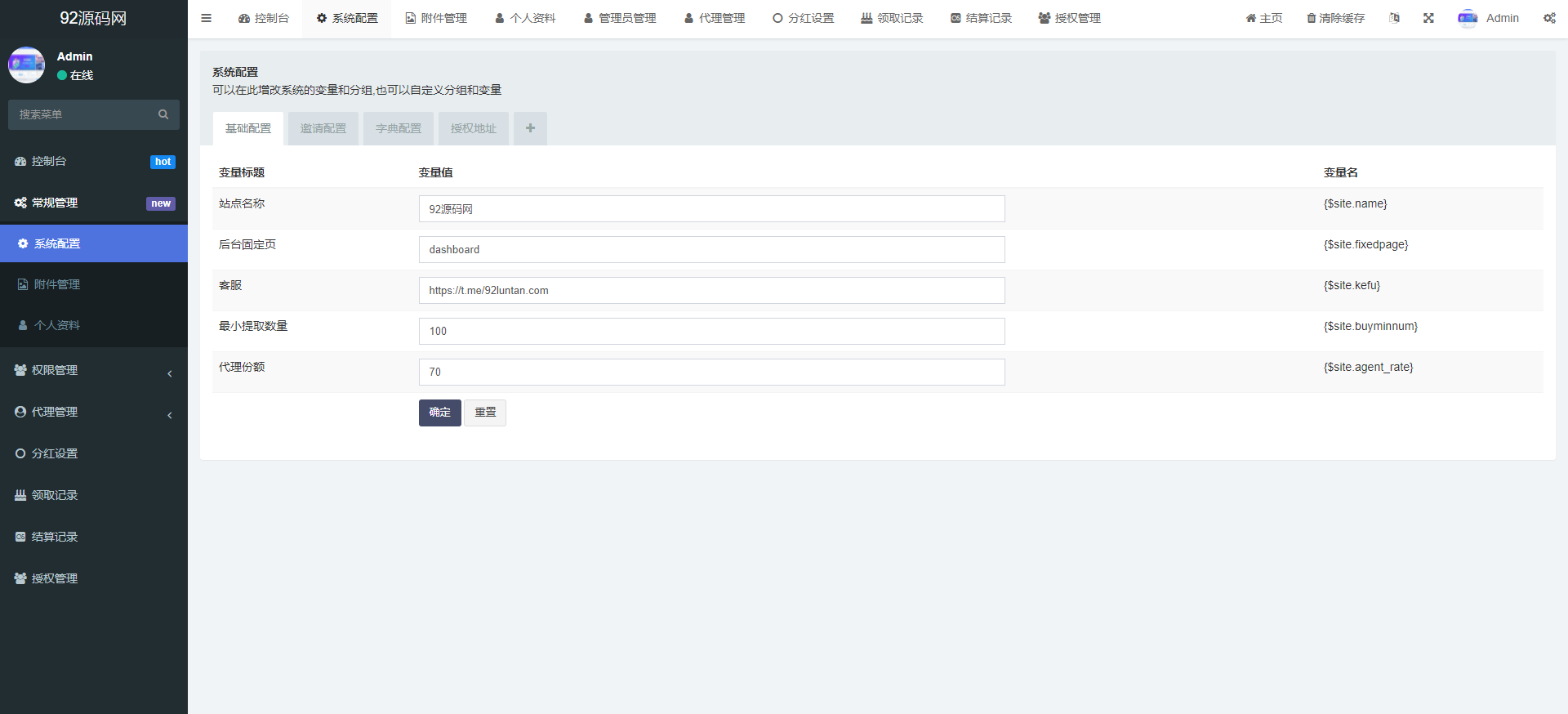Toggle the sidebar with the hamburger icon
This screenshot has width=1568, height=714.
[x=206, y=18]
